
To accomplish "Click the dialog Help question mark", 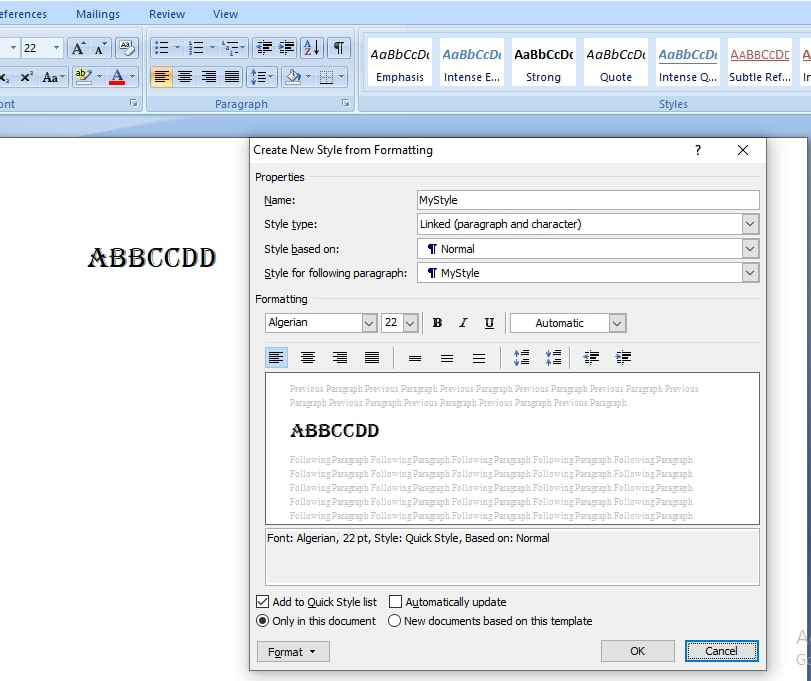I will [x=698, y=150].
